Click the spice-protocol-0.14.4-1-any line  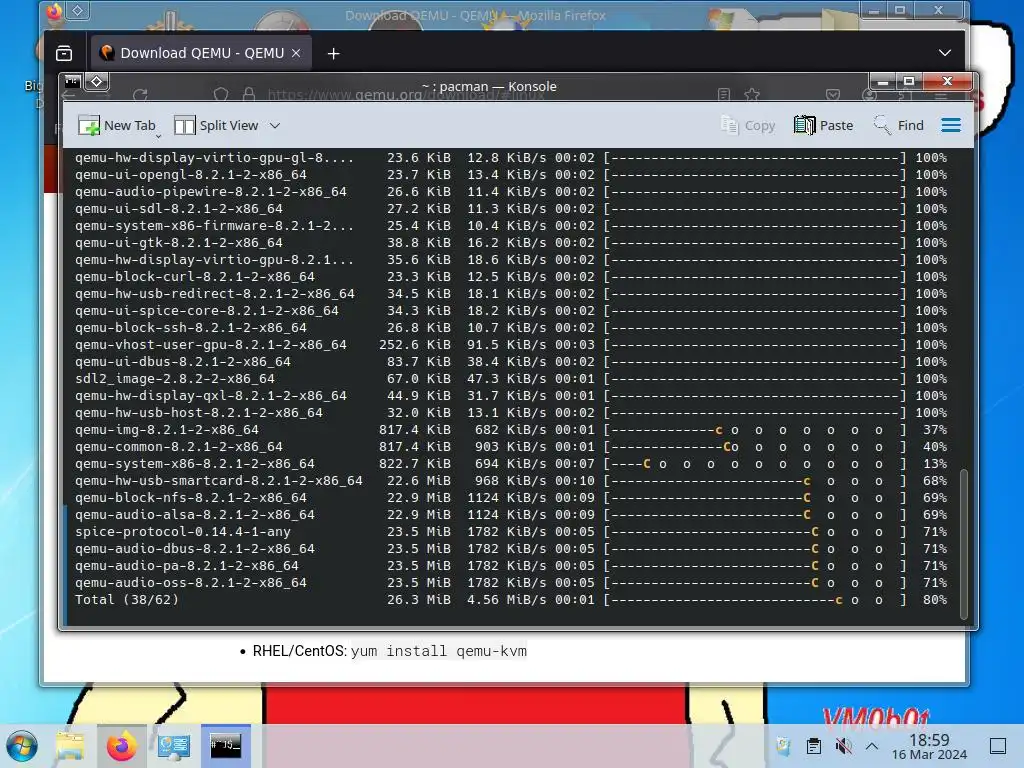click(511, 532)
